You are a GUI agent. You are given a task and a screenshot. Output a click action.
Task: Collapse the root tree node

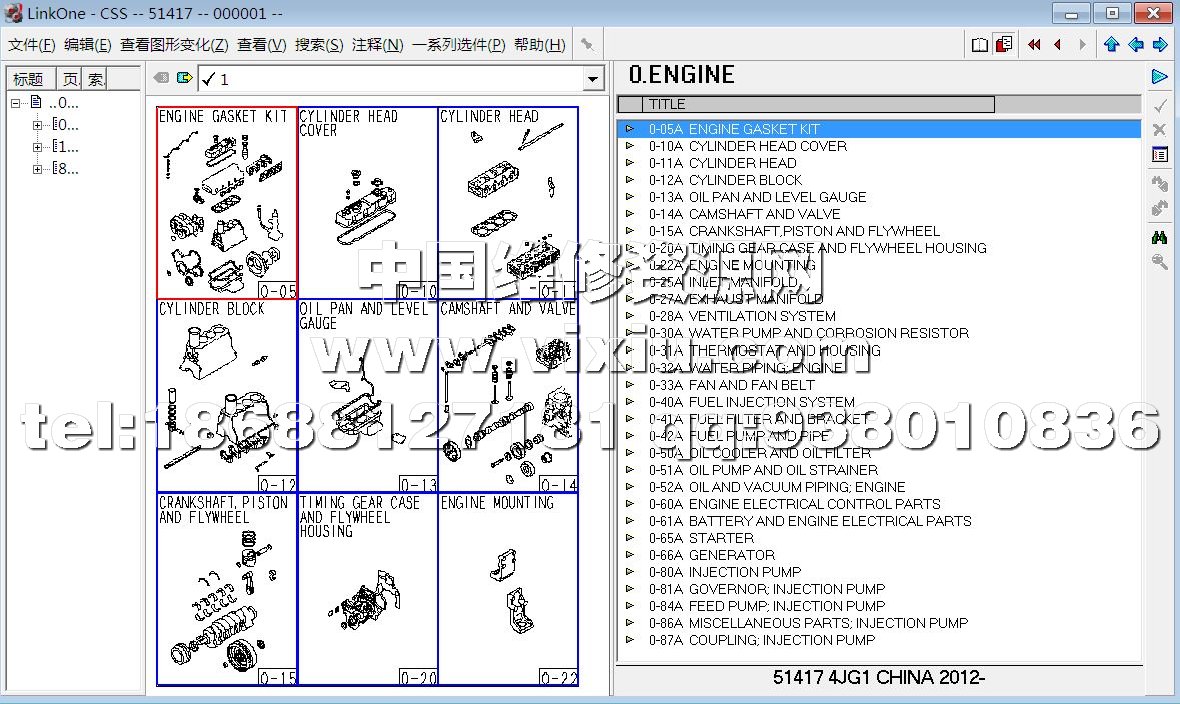(16, 103)
